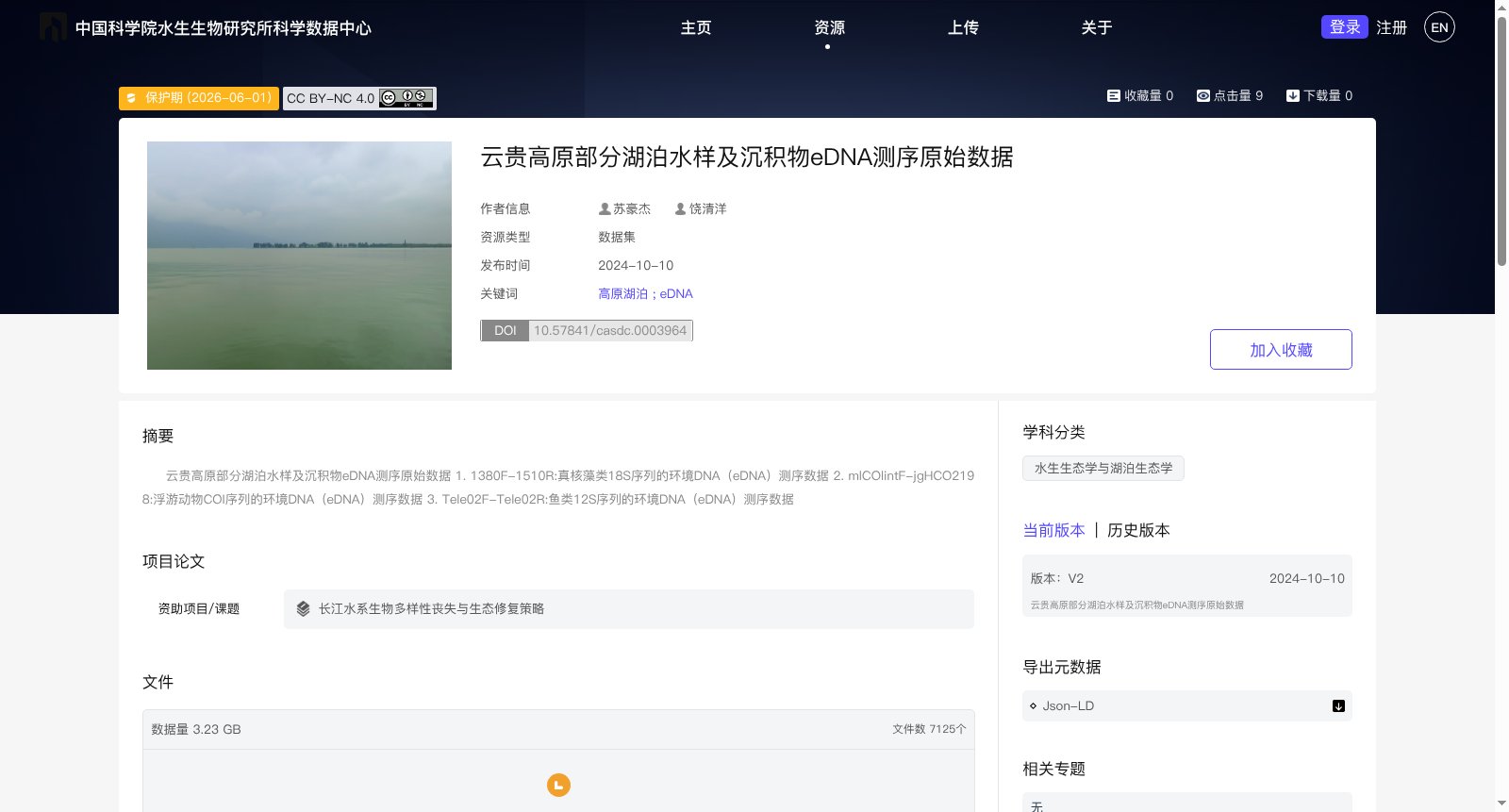
Task: Click the dataset title text
Action: [747, 157]
